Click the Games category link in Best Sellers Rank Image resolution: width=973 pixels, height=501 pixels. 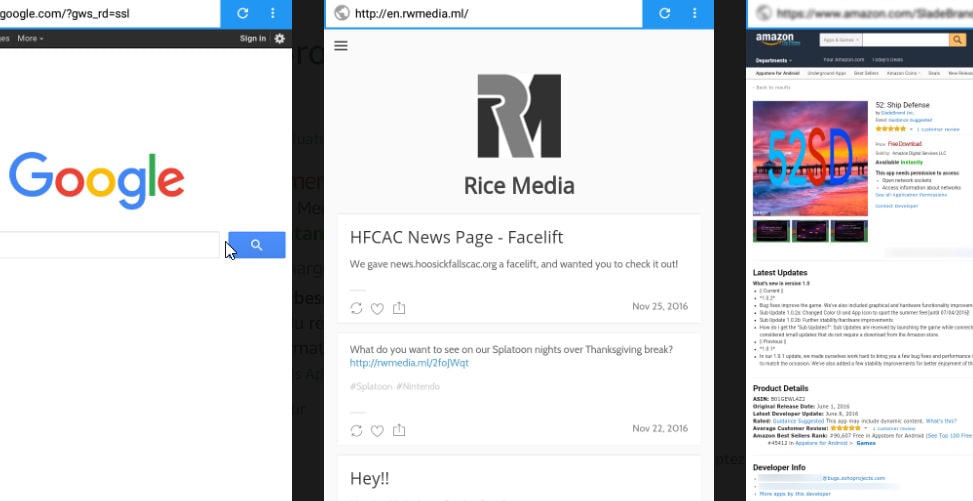(x=866, y=443)
